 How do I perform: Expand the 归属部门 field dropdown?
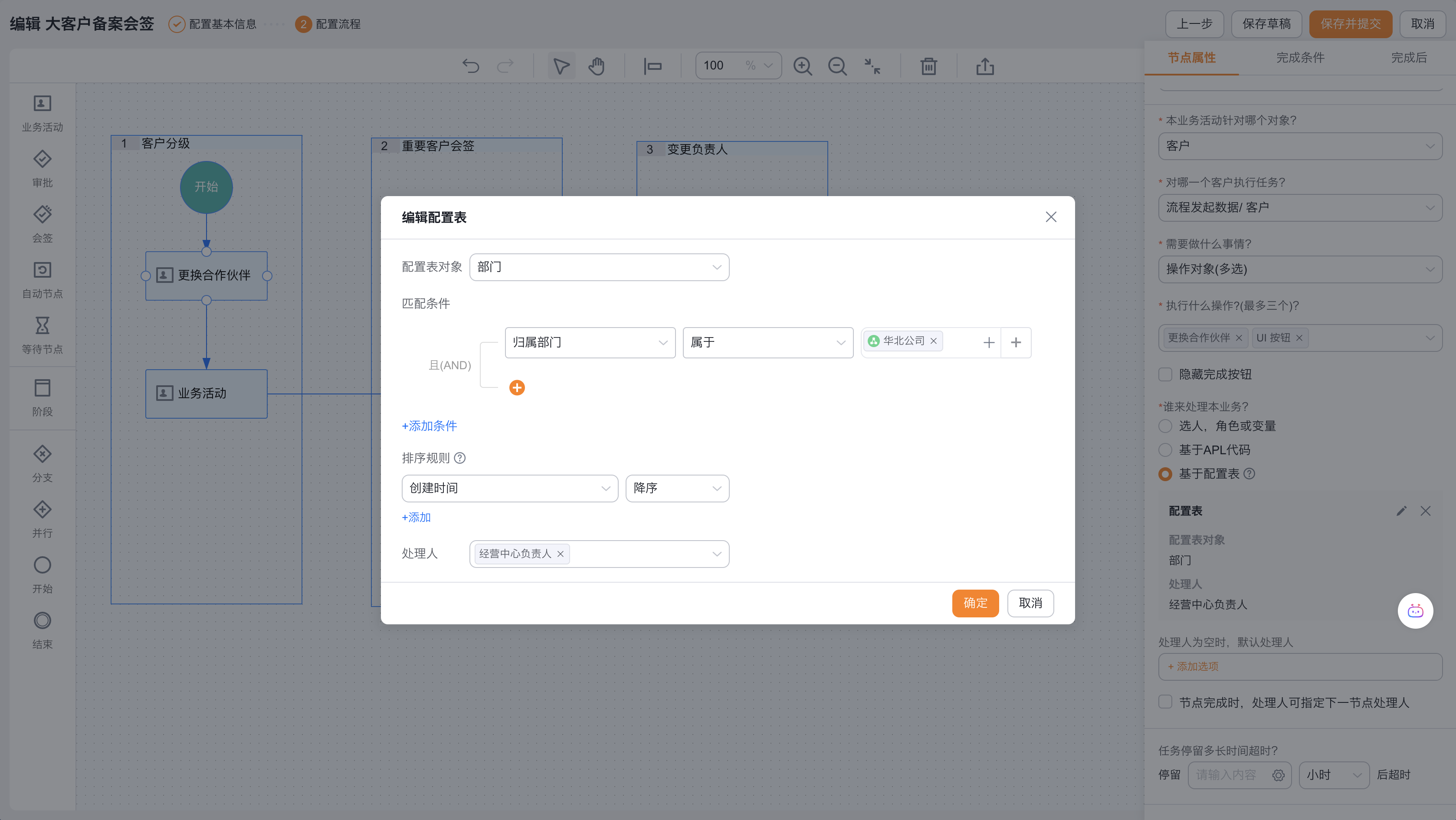(590, 342)
